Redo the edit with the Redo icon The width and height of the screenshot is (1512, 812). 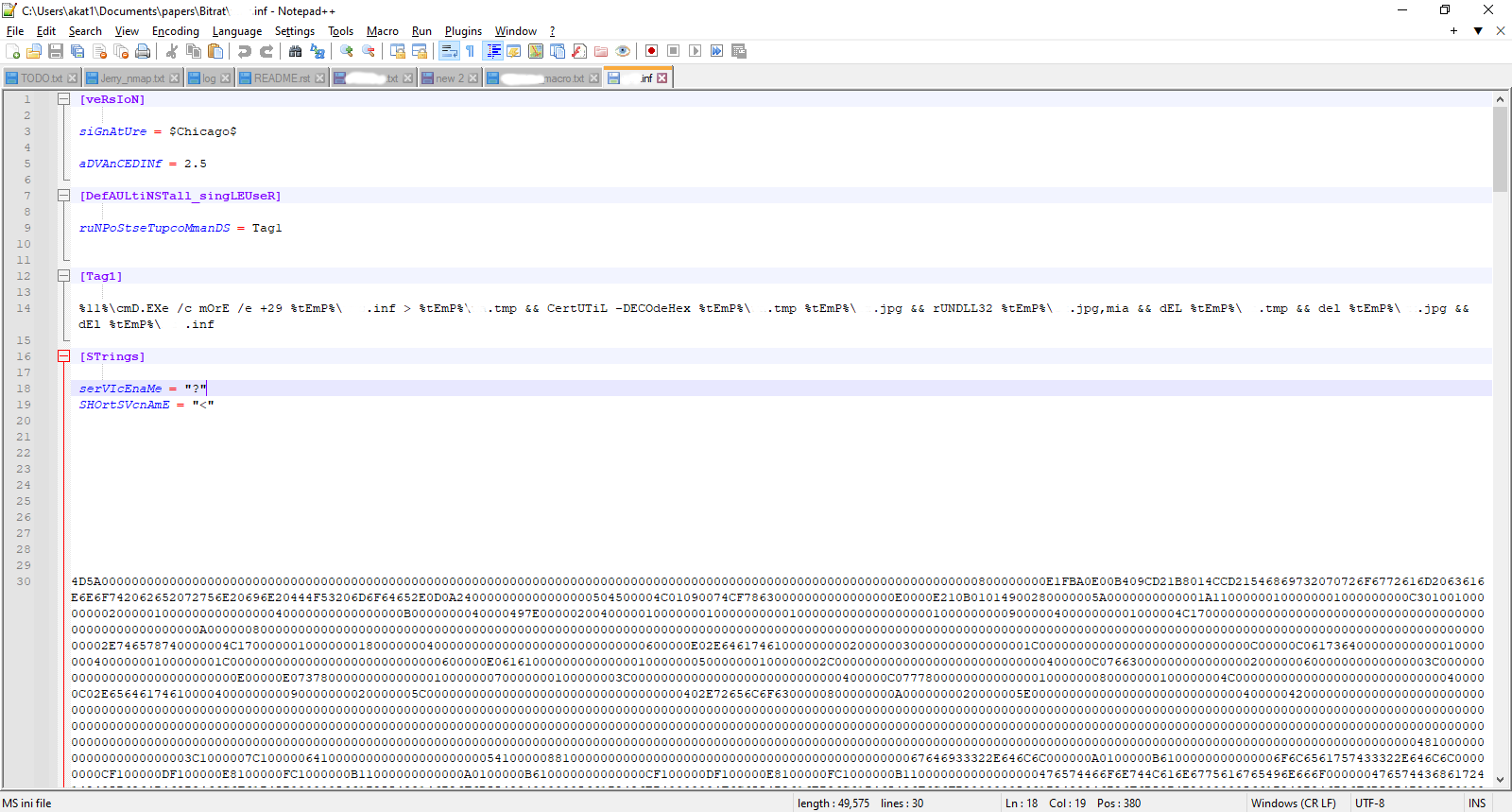coord(266,51)
